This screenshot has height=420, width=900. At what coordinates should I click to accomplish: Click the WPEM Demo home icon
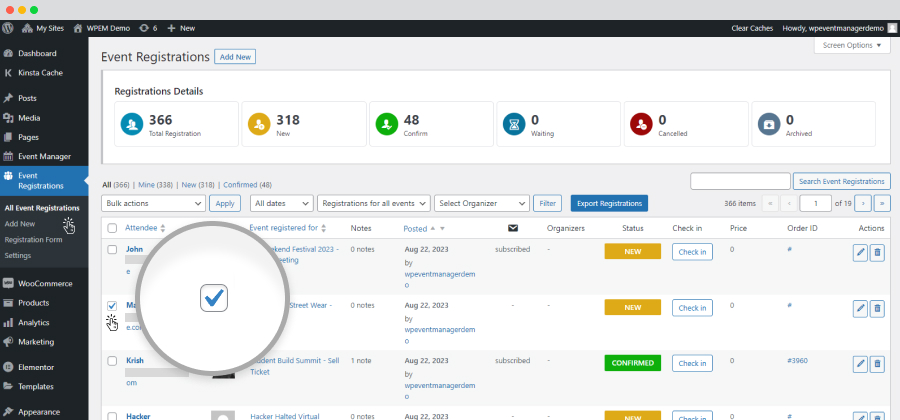(x=78, y=29)
